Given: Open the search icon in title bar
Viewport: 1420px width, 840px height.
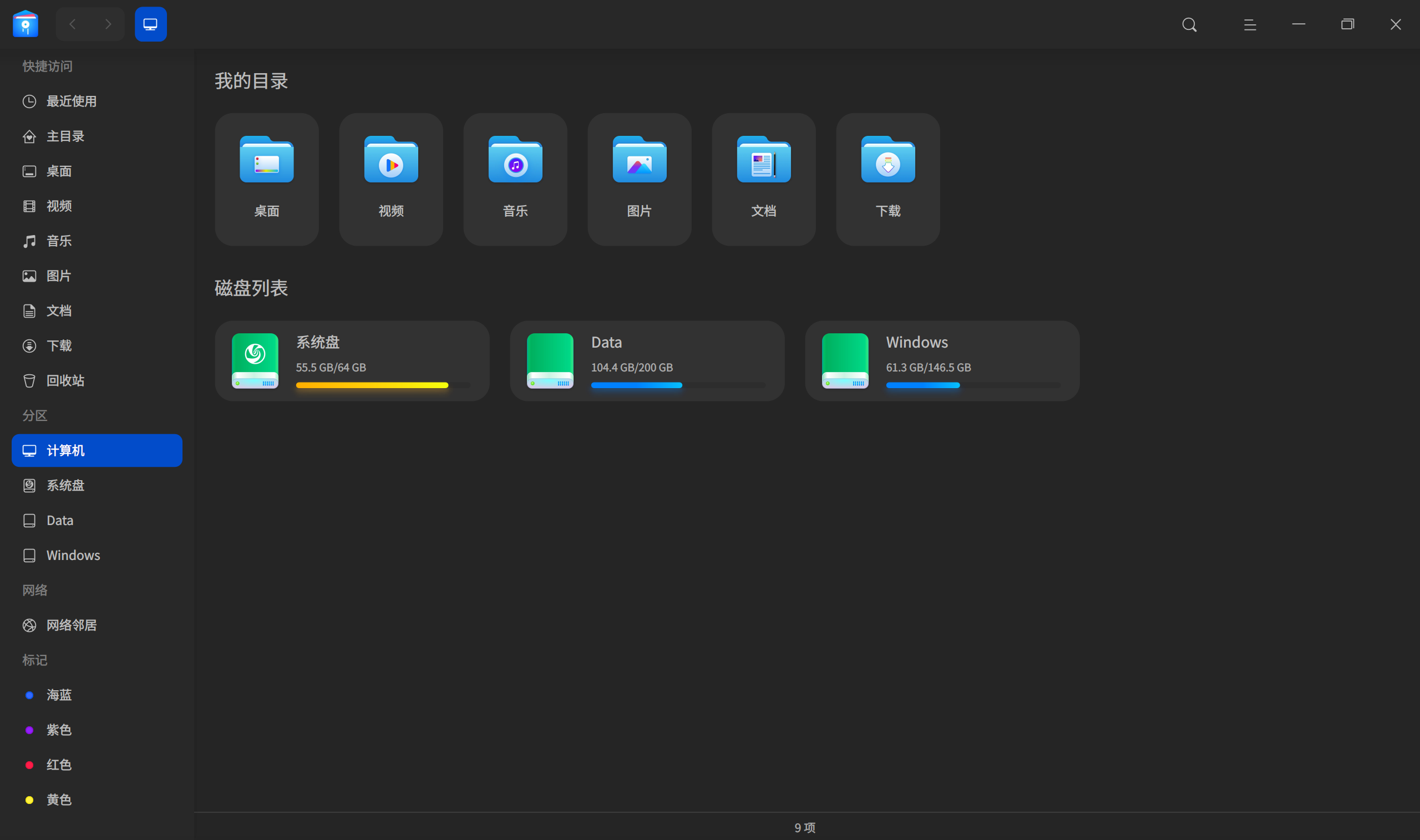Looking at the screenshot, I should 1189,24.
